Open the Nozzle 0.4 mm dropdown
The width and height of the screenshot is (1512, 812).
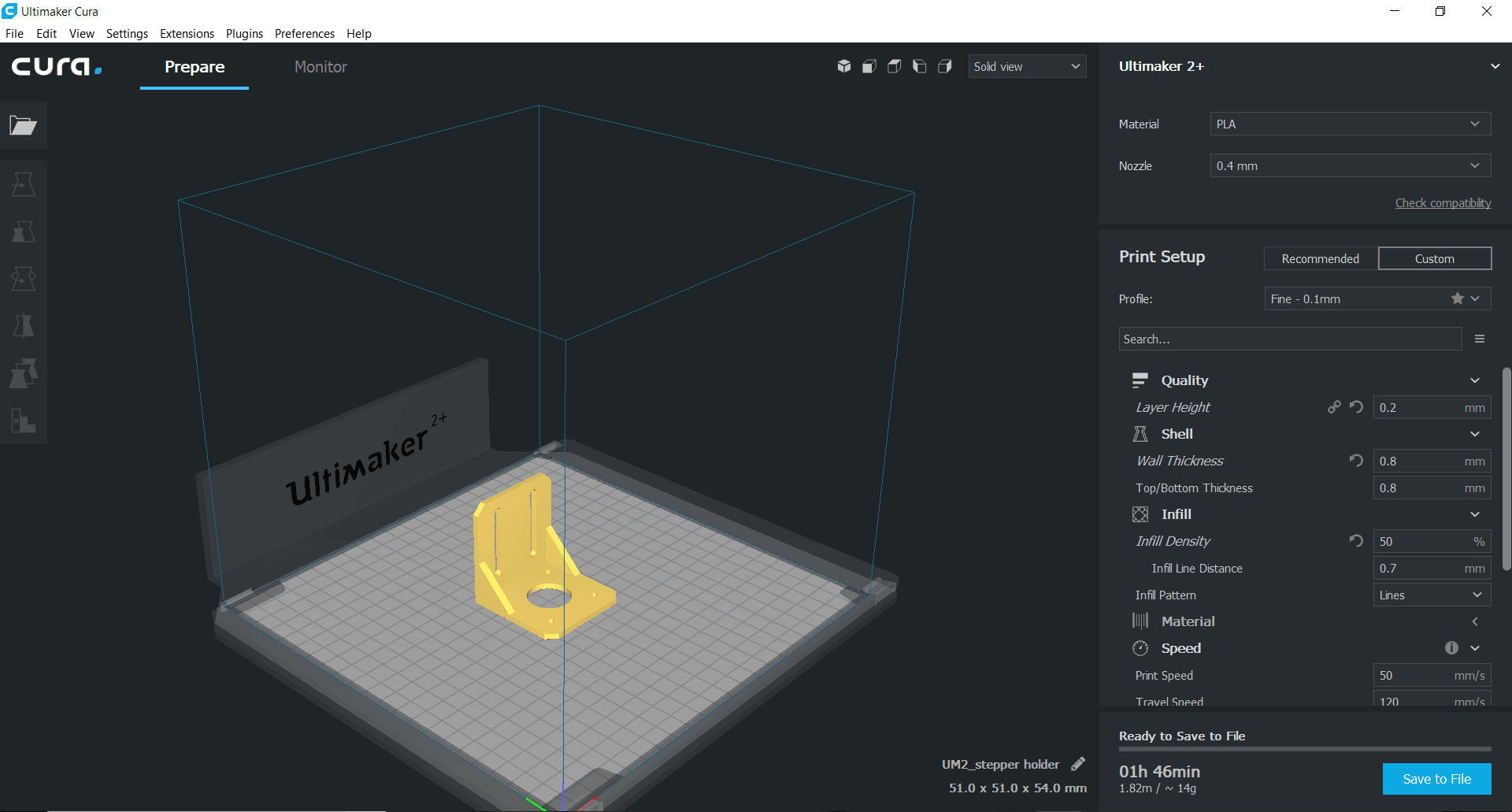pos(1351,165)
